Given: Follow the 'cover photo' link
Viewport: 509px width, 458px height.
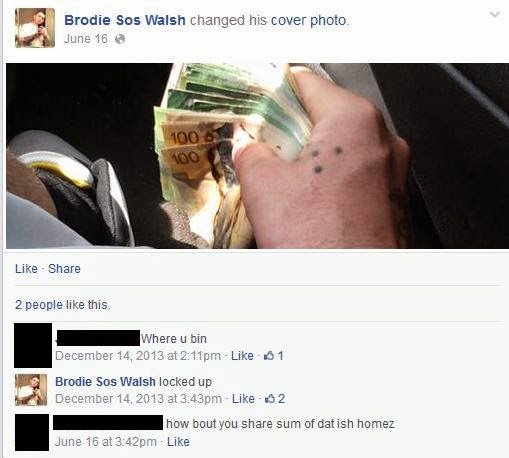Looking at the screenshot, I should coord(309,20).
